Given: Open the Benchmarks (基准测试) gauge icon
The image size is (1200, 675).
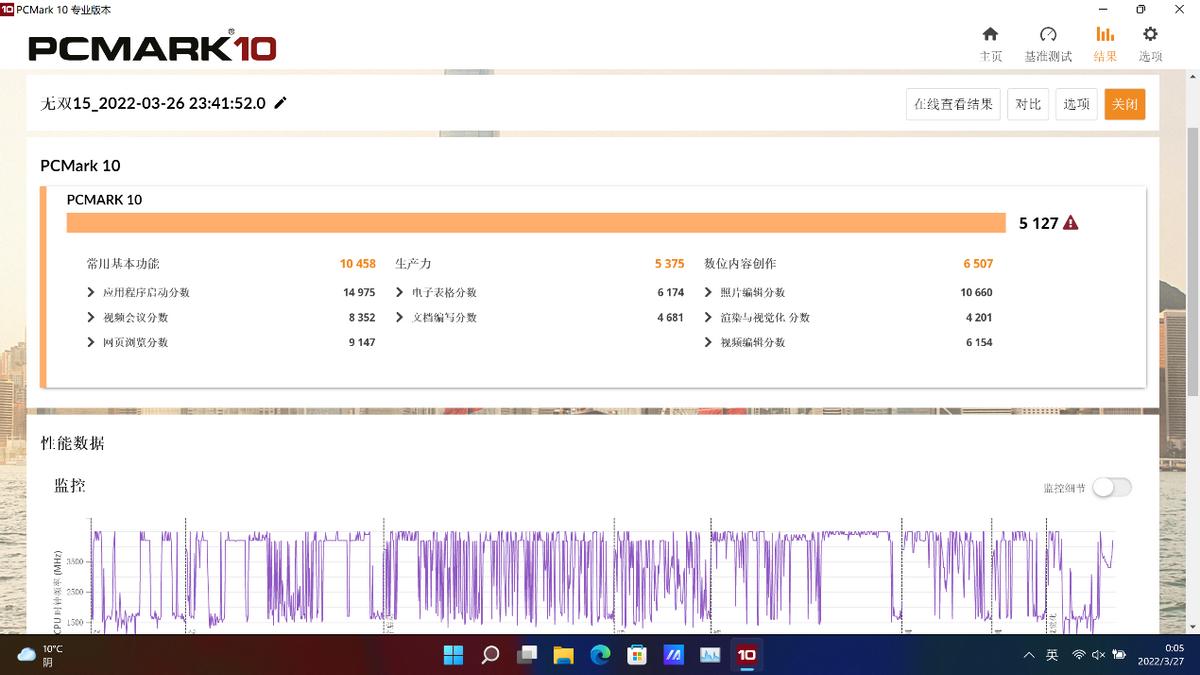Looking at the screenshot, I should 1048,34.
